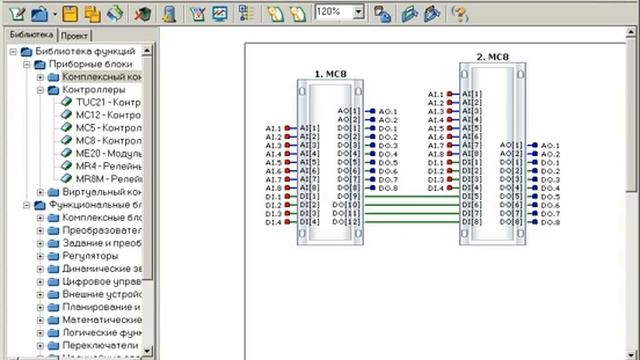Viewport: 640px width, 360px height.
Task: Click the tree structure list toolbar icon
Action: pos(246,14)
